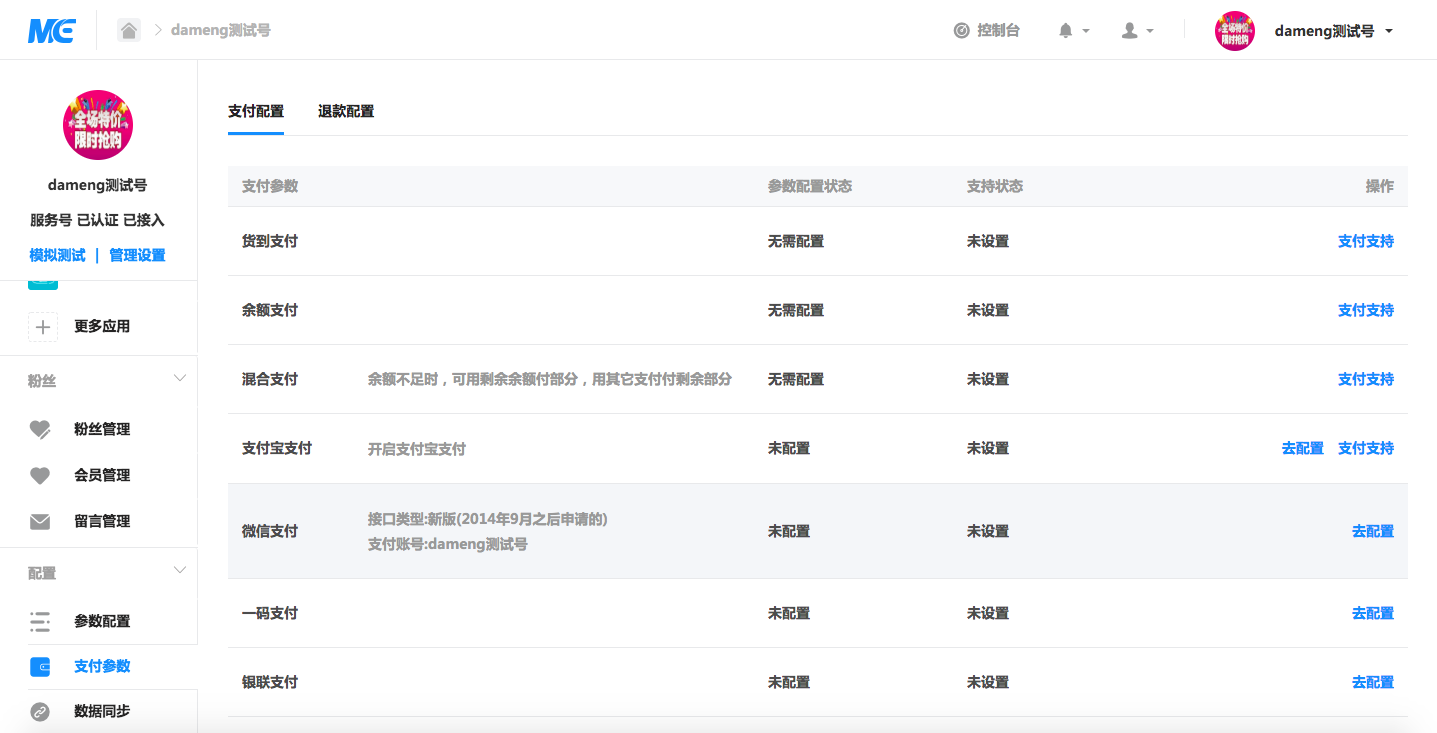Select 支付参数 menu item

tap(102, 666)
